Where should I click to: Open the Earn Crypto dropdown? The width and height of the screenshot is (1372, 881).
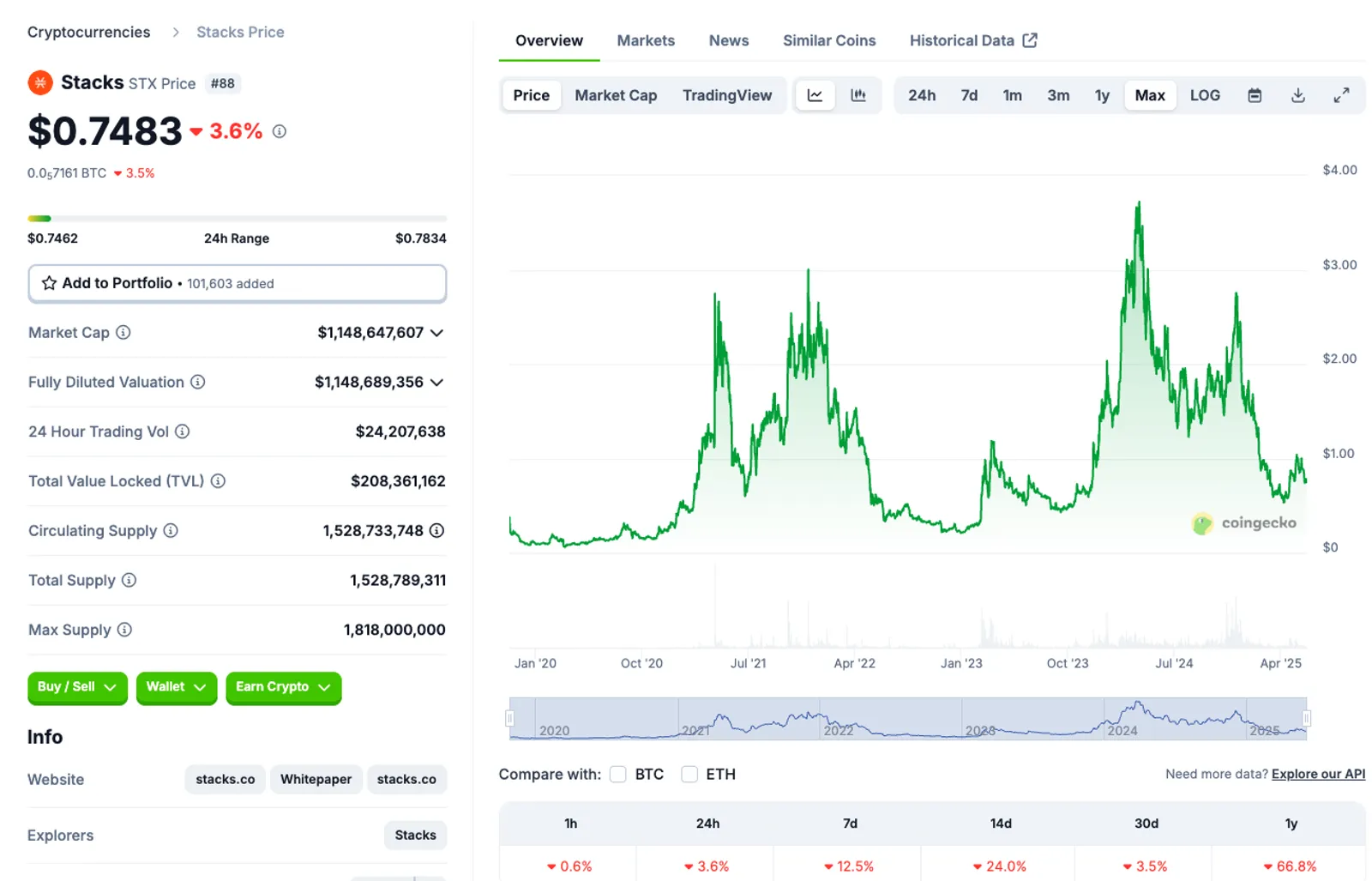click(x=284, y=687)
